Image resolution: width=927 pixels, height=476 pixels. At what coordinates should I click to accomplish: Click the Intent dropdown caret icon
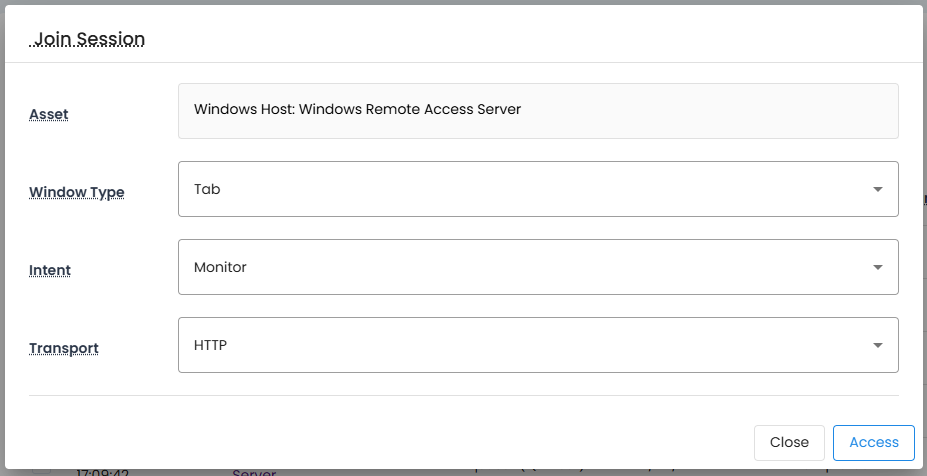point(877,267)
